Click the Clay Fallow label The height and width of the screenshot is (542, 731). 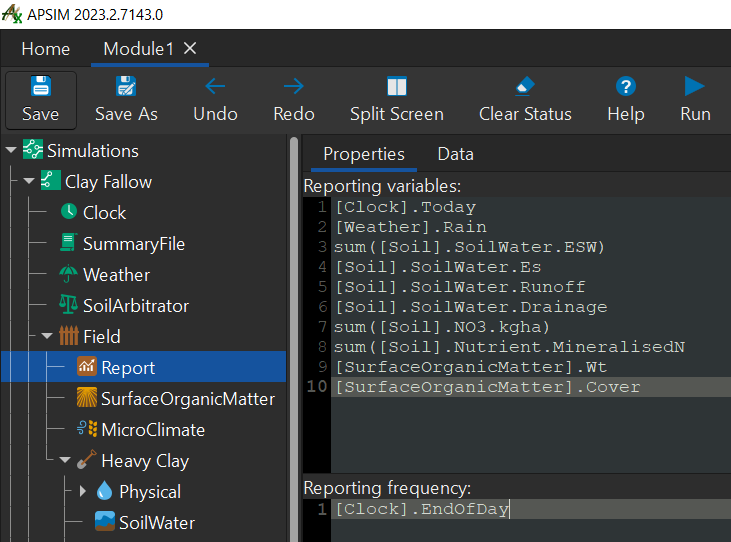coord(109,182)
